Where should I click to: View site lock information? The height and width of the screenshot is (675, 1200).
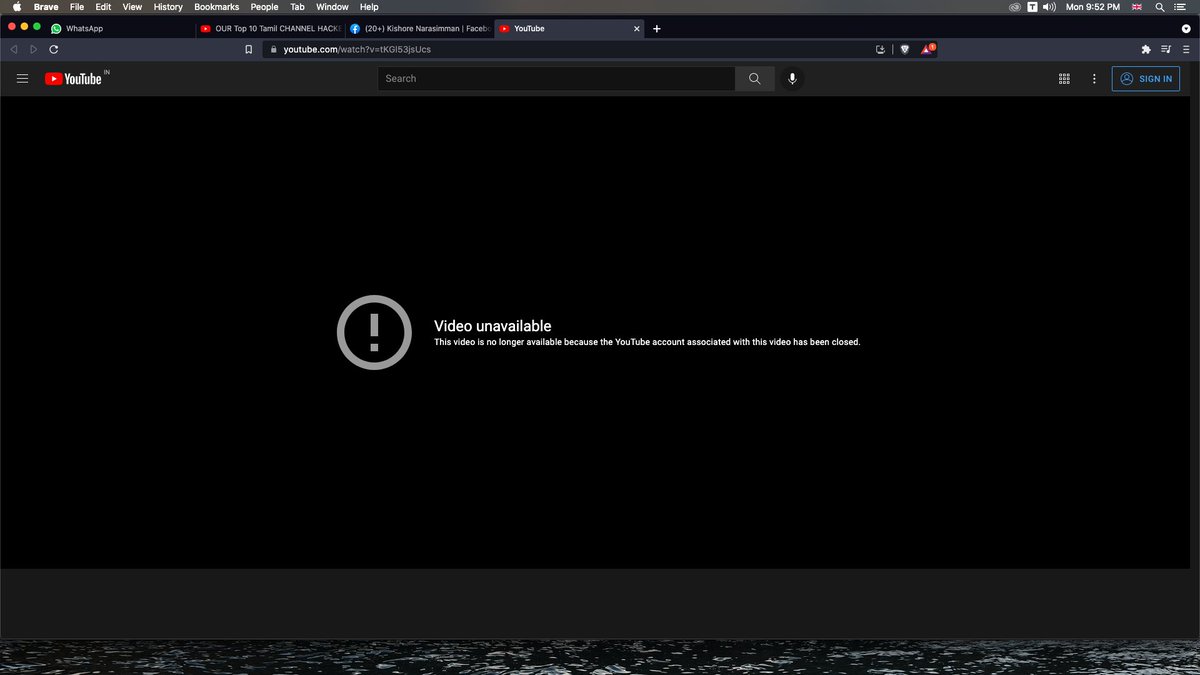(272, 49)
